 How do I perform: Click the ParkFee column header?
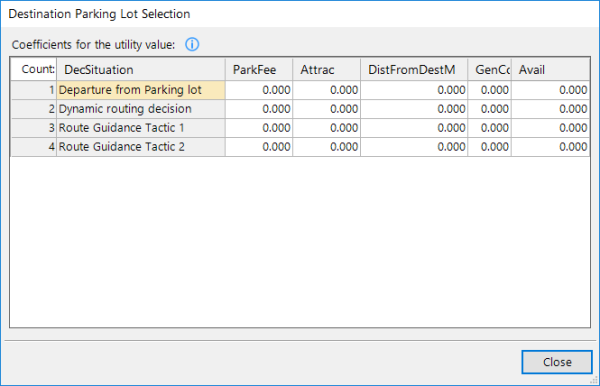pyautogui.click(x=259, y=70)
